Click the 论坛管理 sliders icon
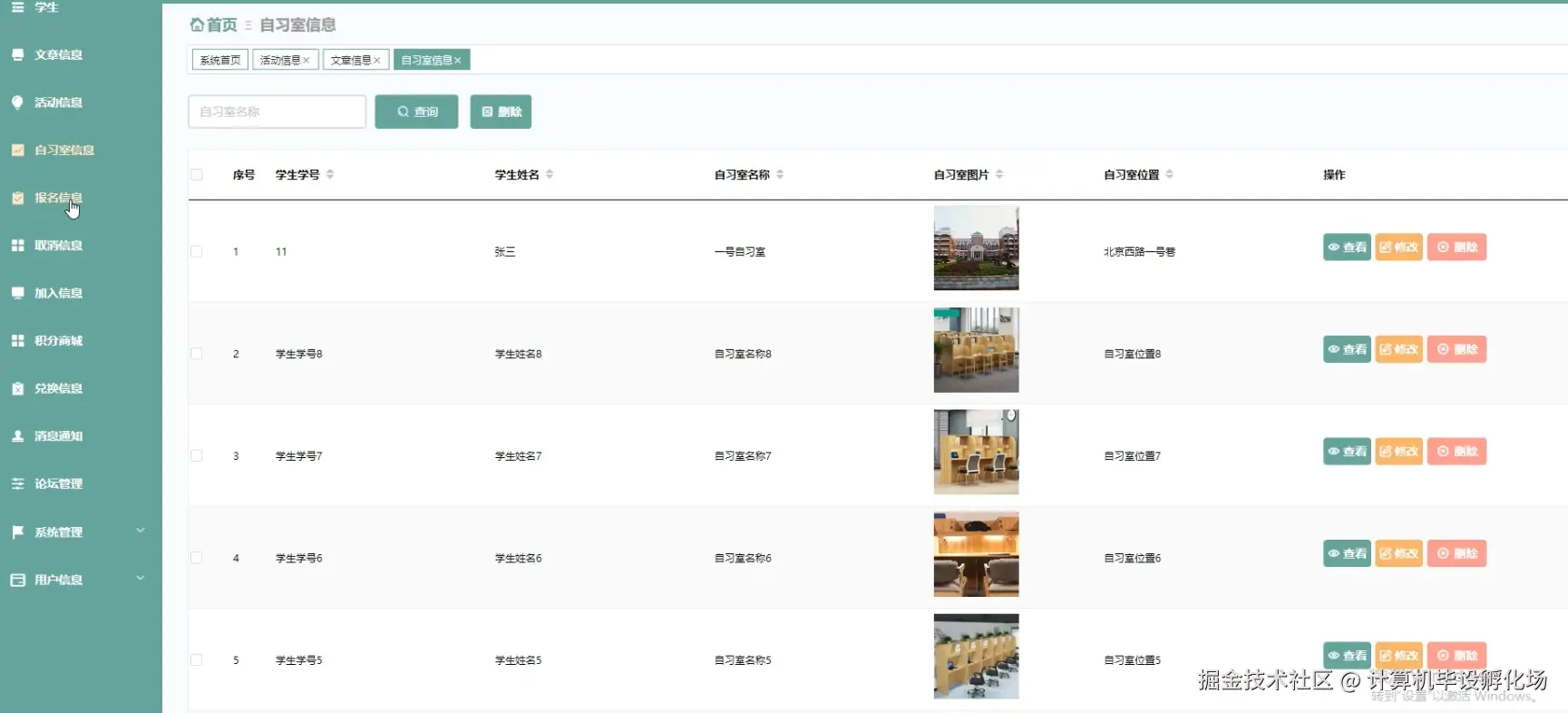This screenshot has width=1568, height=713. point(17,483)
